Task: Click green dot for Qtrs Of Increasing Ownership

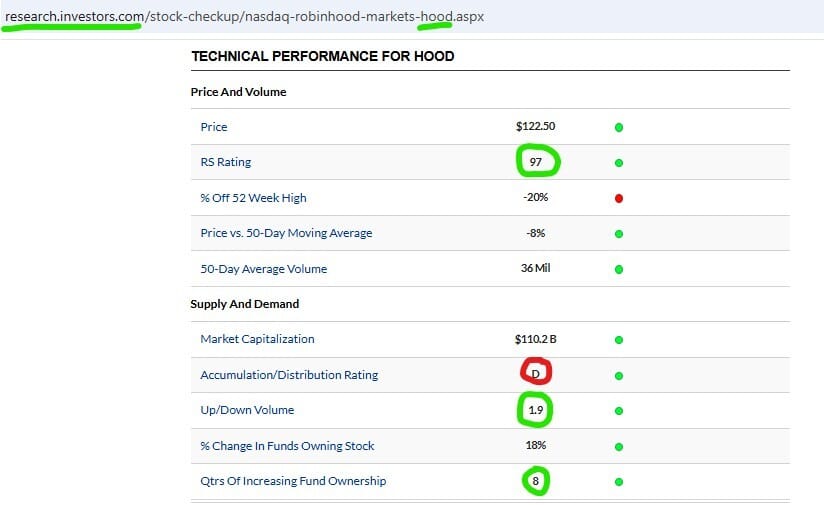Action: coord(619,482)
